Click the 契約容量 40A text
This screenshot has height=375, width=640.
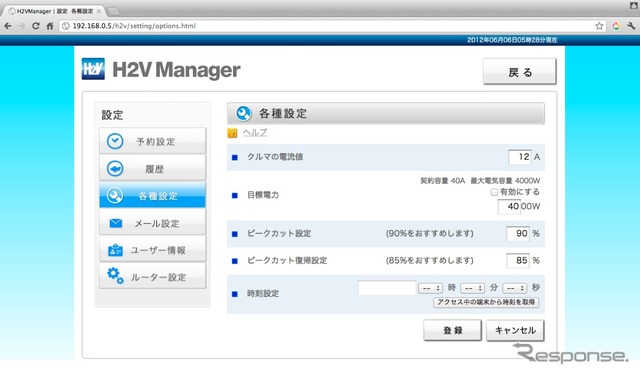pyautogui.click(x=442, y=180)
